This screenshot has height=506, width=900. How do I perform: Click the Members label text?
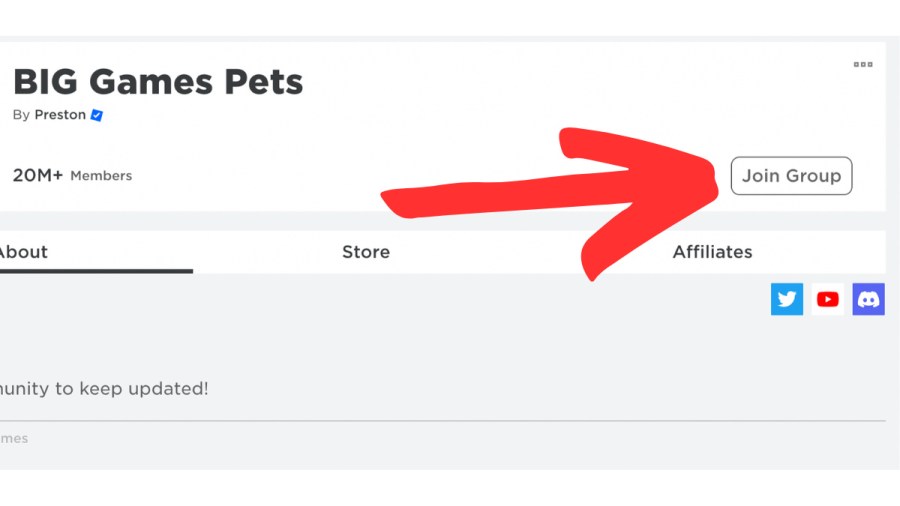(101, 176)
